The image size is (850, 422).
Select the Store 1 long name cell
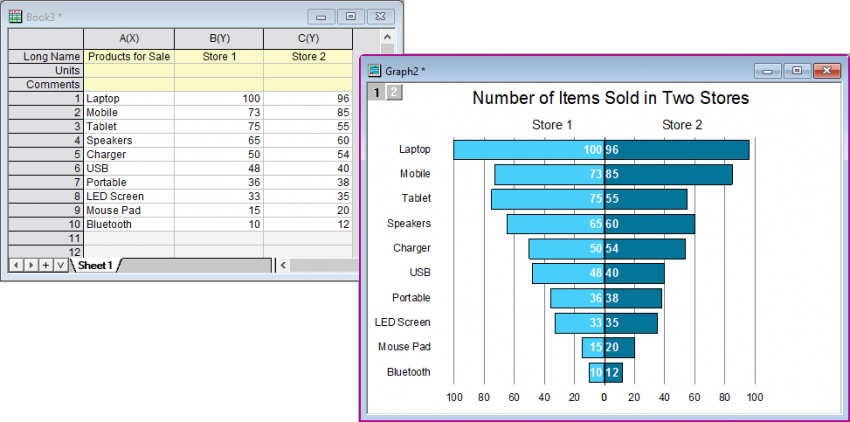point(219,56)
